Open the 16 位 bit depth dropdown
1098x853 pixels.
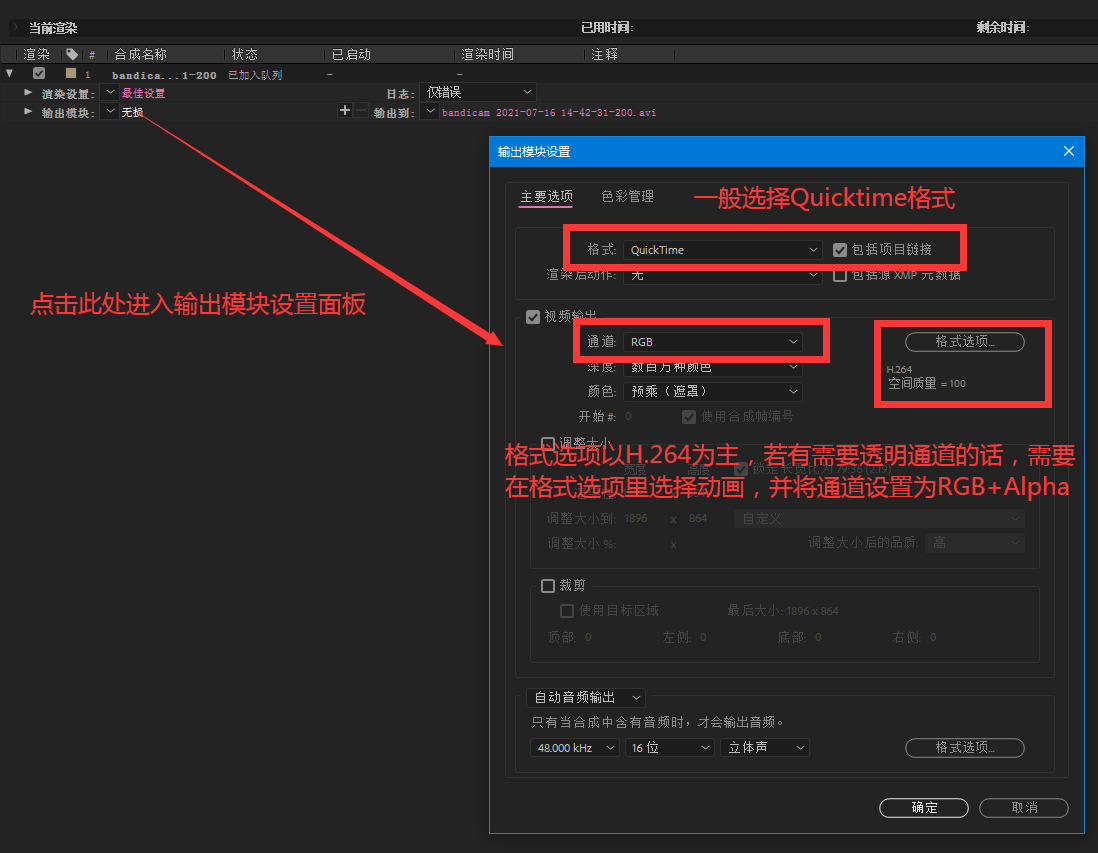(669, 748)
